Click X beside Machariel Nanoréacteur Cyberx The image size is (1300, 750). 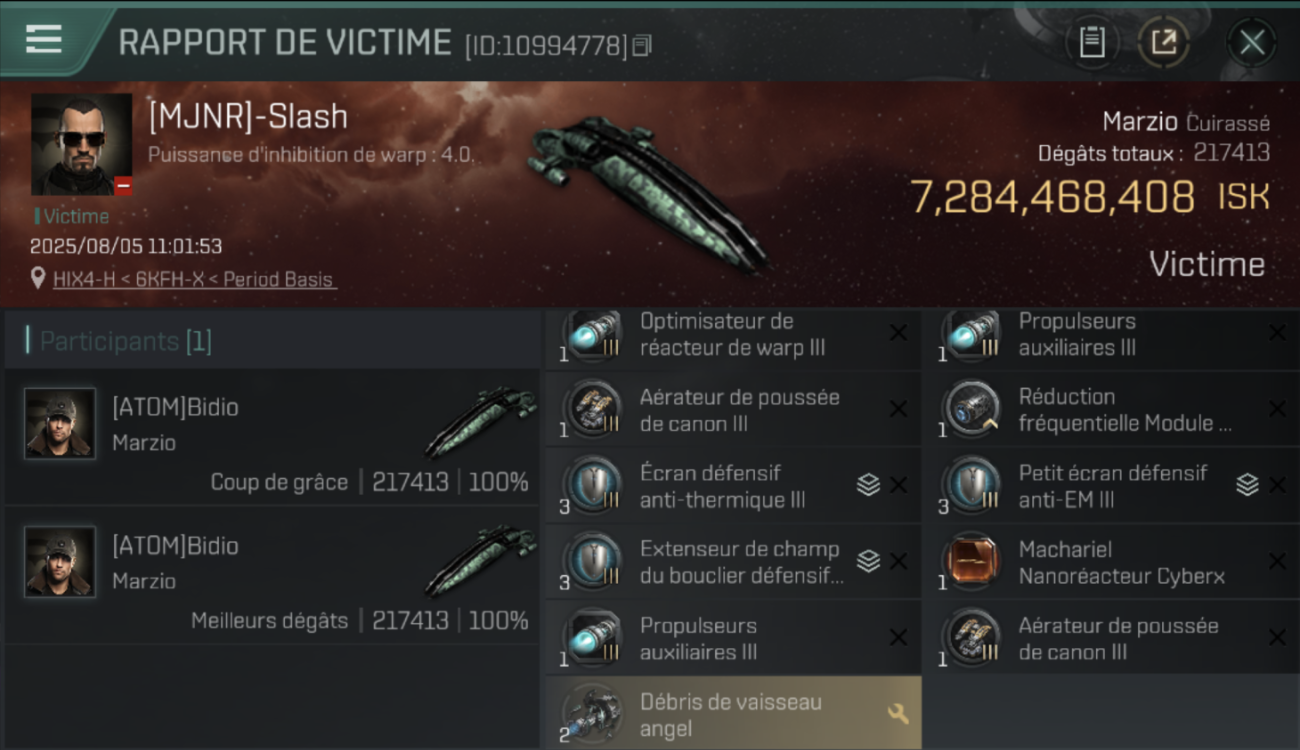(1277, 561)
